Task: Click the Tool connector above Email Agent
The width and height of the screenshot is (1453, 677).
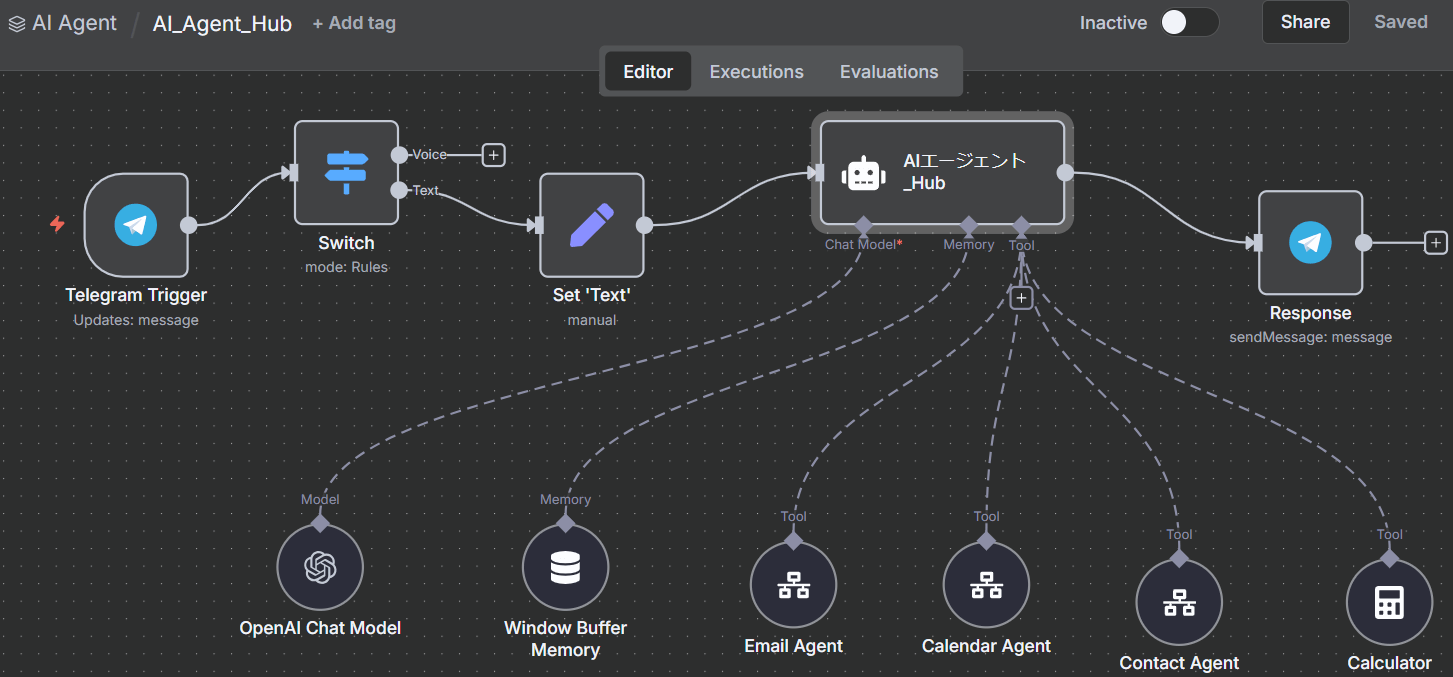Action: point(793,540)
